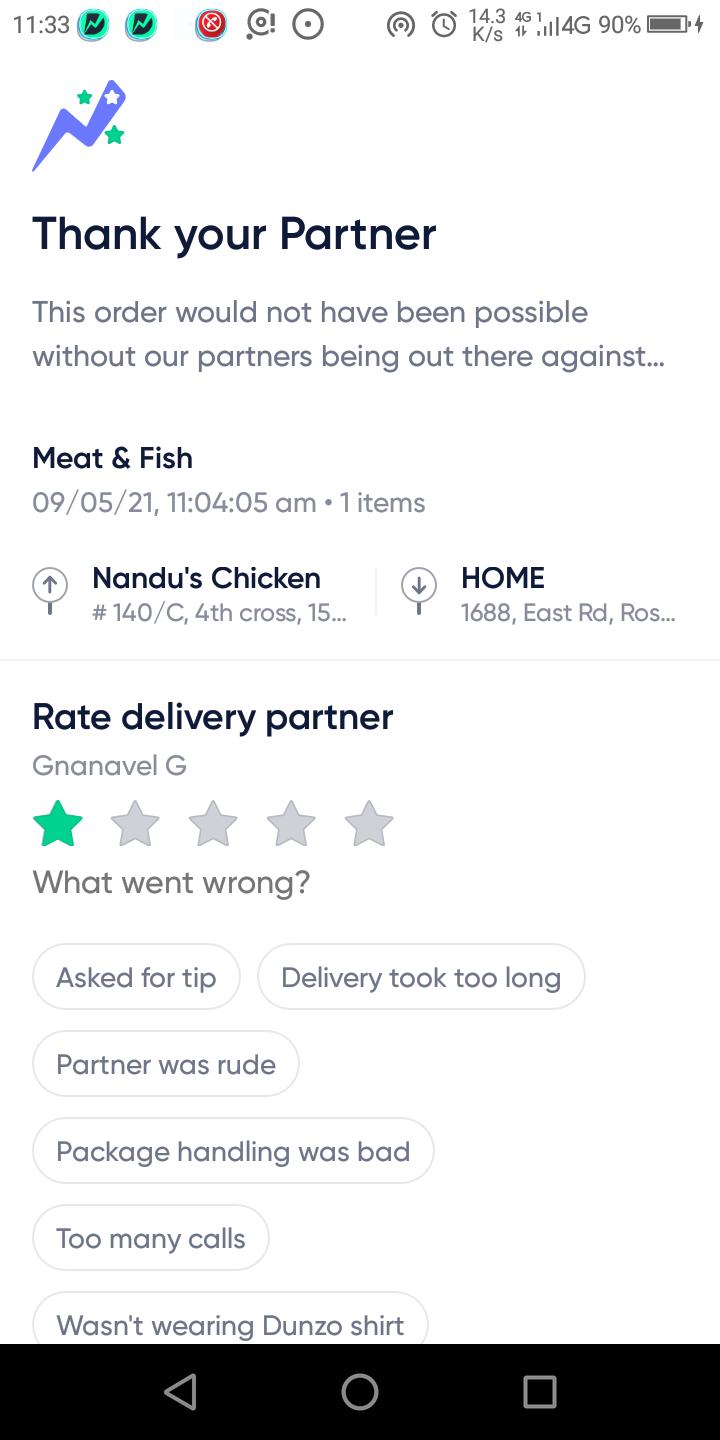Tap the Dunzo logo with stars
This screenshot has width=720, height=1440.
80,126
